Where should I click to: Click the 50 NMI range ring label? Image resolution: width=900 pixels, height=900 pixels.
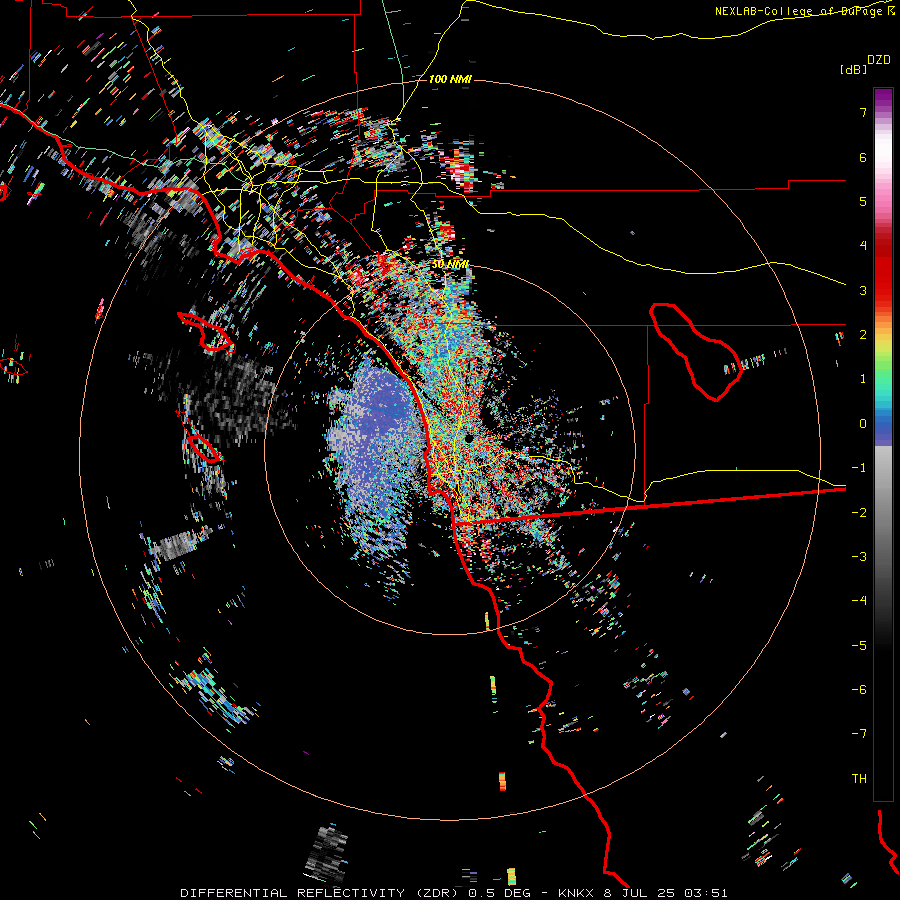[x=450, y=265]
